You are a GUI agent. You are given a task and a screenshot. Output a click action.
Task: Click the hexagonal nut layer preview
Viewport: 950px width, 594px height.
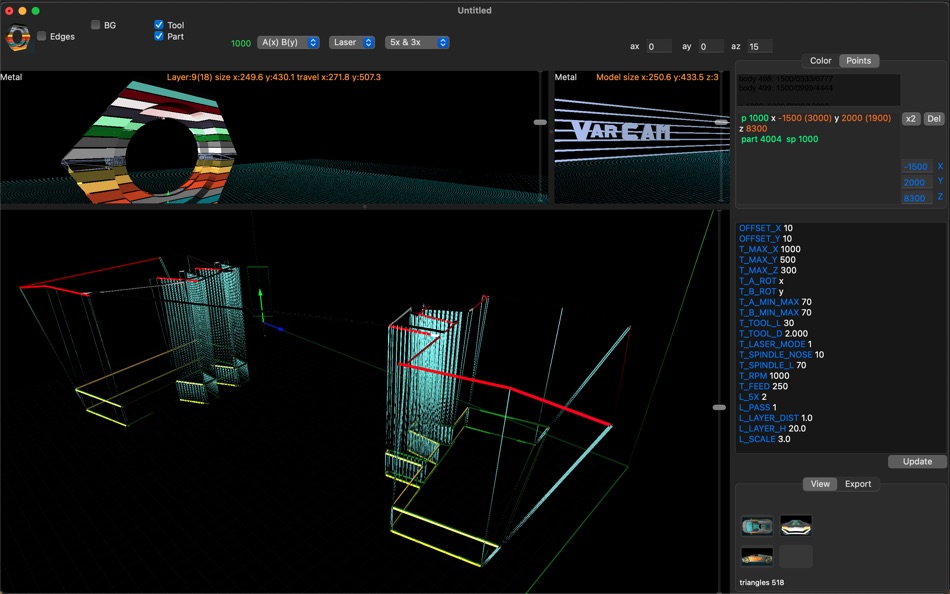tap(149, 143)
